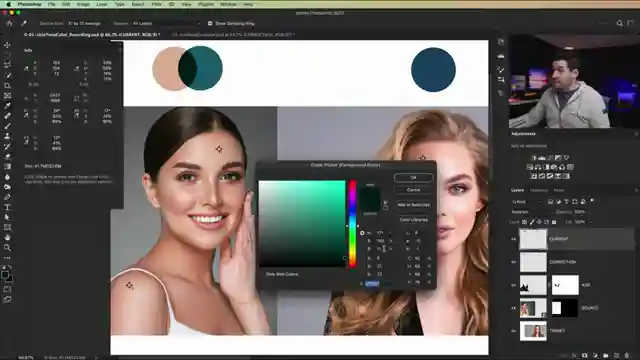640x360 pixels.
Task: Select the Move tool in the toolbar
Action: point(7,45)
